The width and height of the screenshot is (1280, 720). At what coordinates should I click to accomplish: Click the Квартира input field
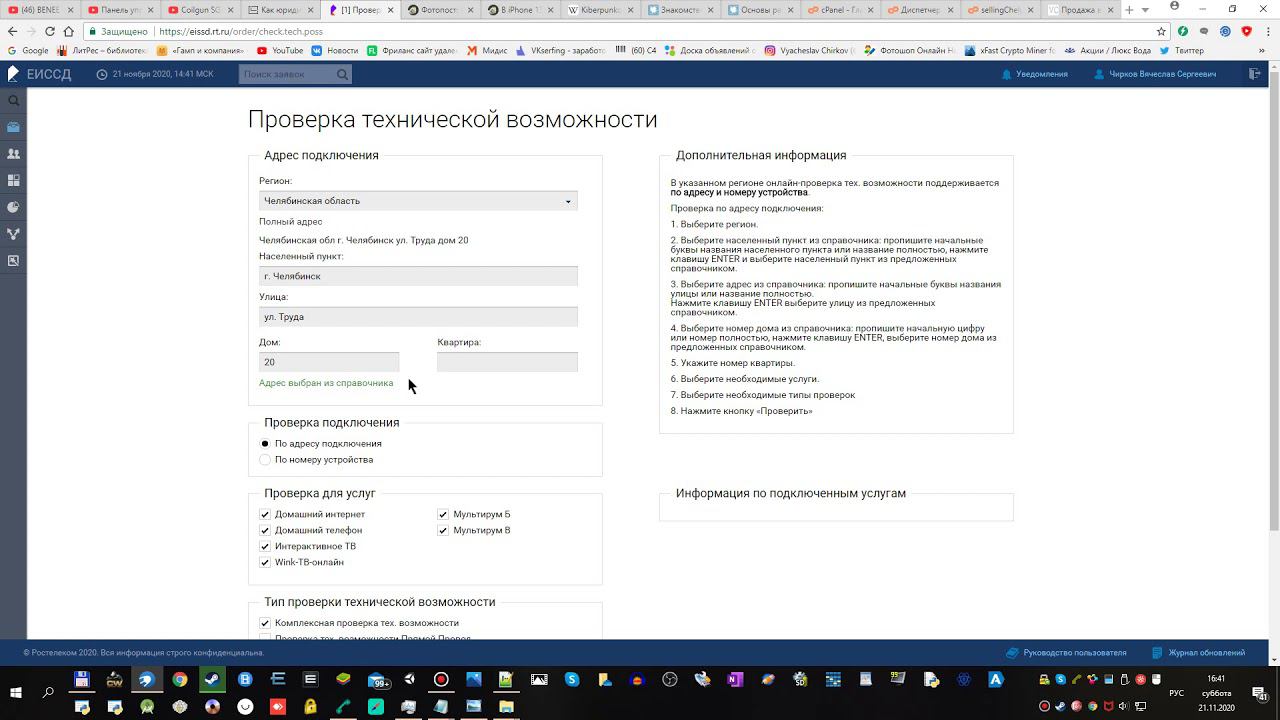(507, 362)
